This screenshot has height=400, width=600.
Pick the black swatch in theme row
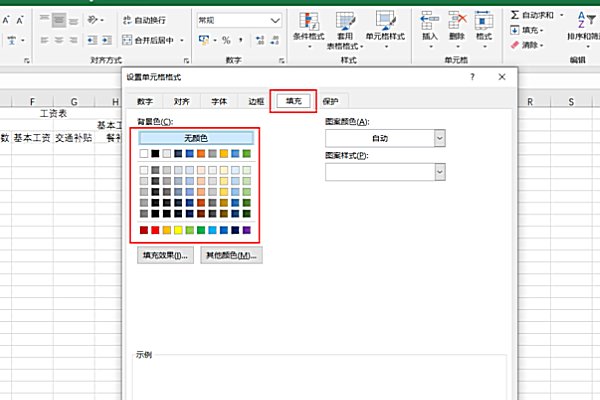(x=155, y=153)
